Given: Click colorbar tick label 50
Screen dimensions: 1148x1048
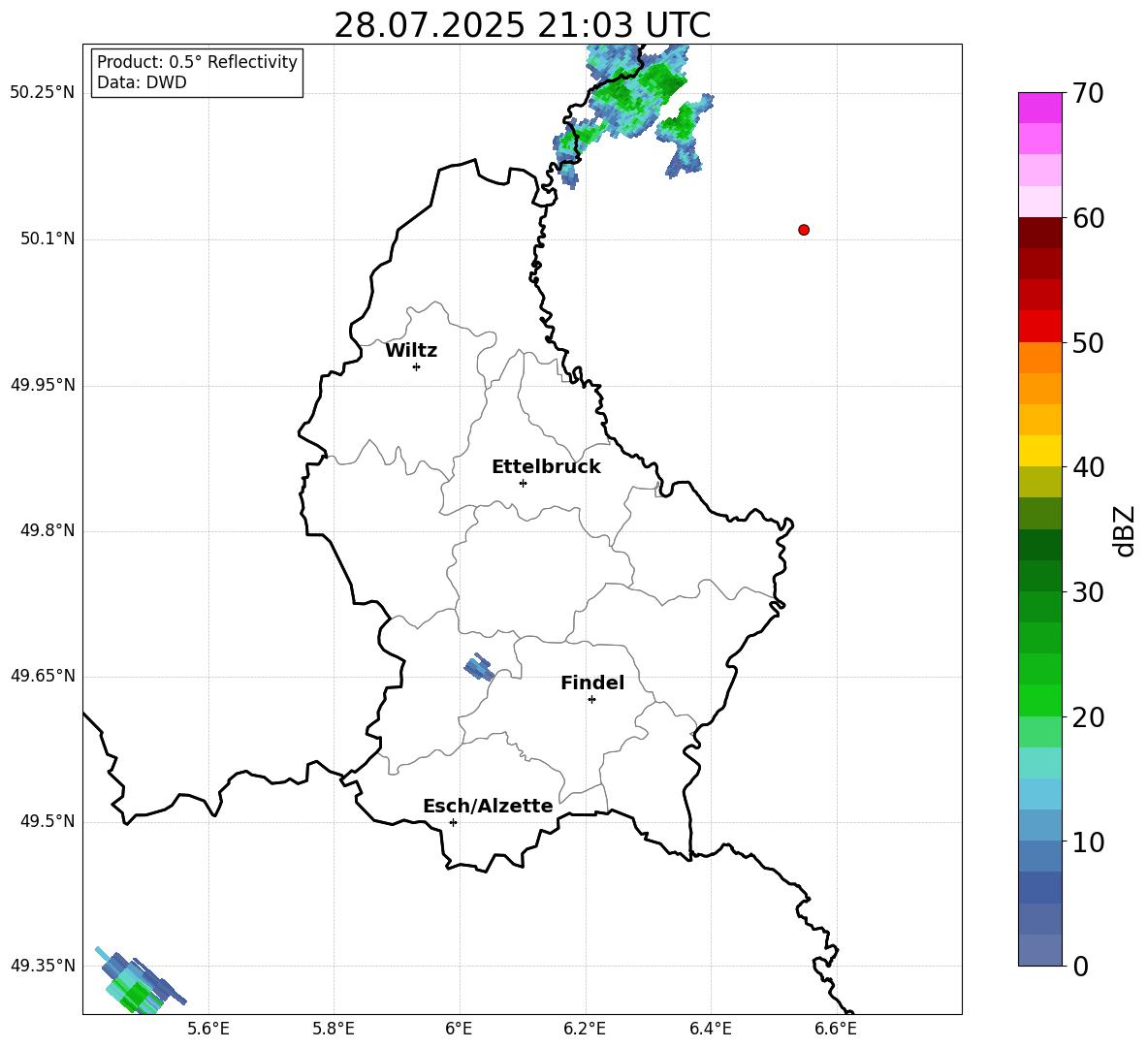Looking at the screenshot, I should coord(1088,342).
